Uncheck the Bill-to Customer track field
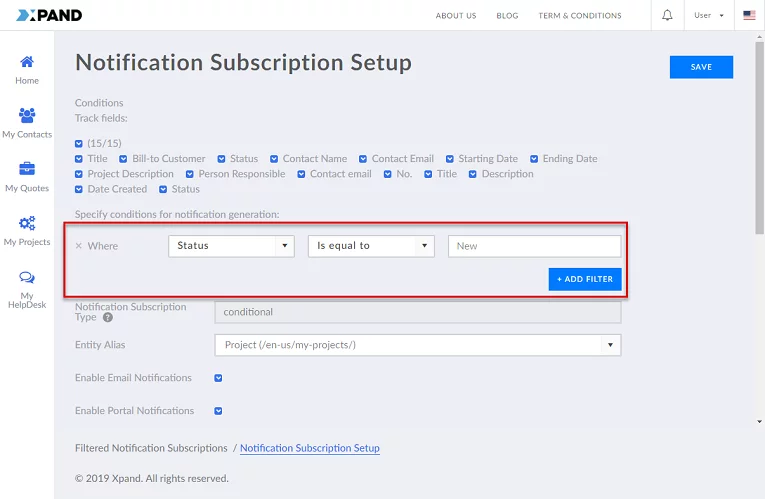 124,159
